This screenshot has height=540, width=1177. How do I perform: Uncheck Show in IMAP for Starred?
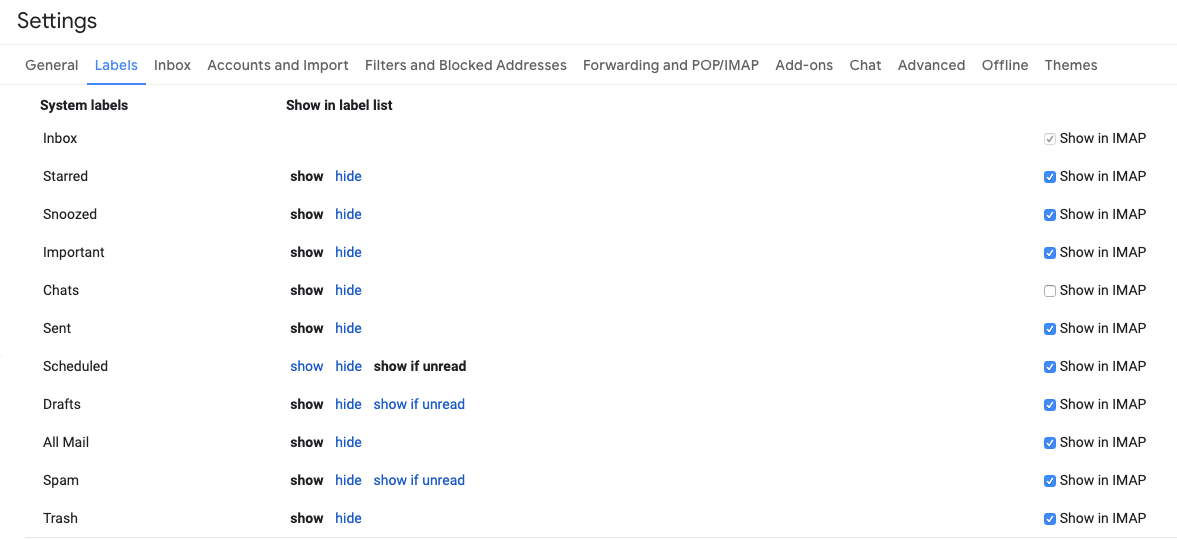[x=1050, y=177]
